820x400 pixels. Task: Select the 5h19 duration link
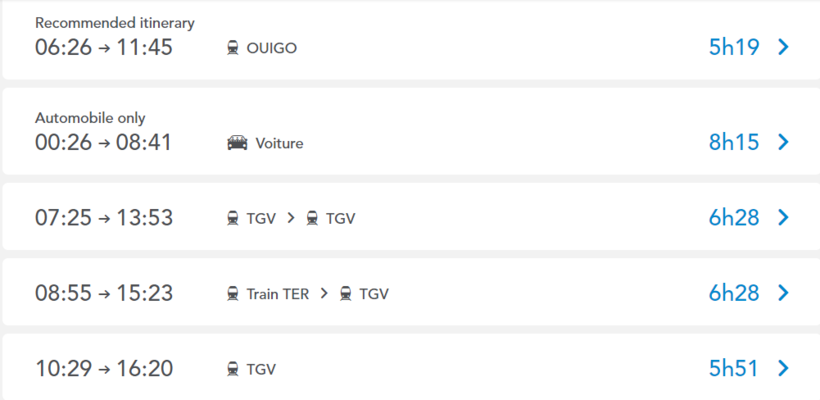click(734, 47)
